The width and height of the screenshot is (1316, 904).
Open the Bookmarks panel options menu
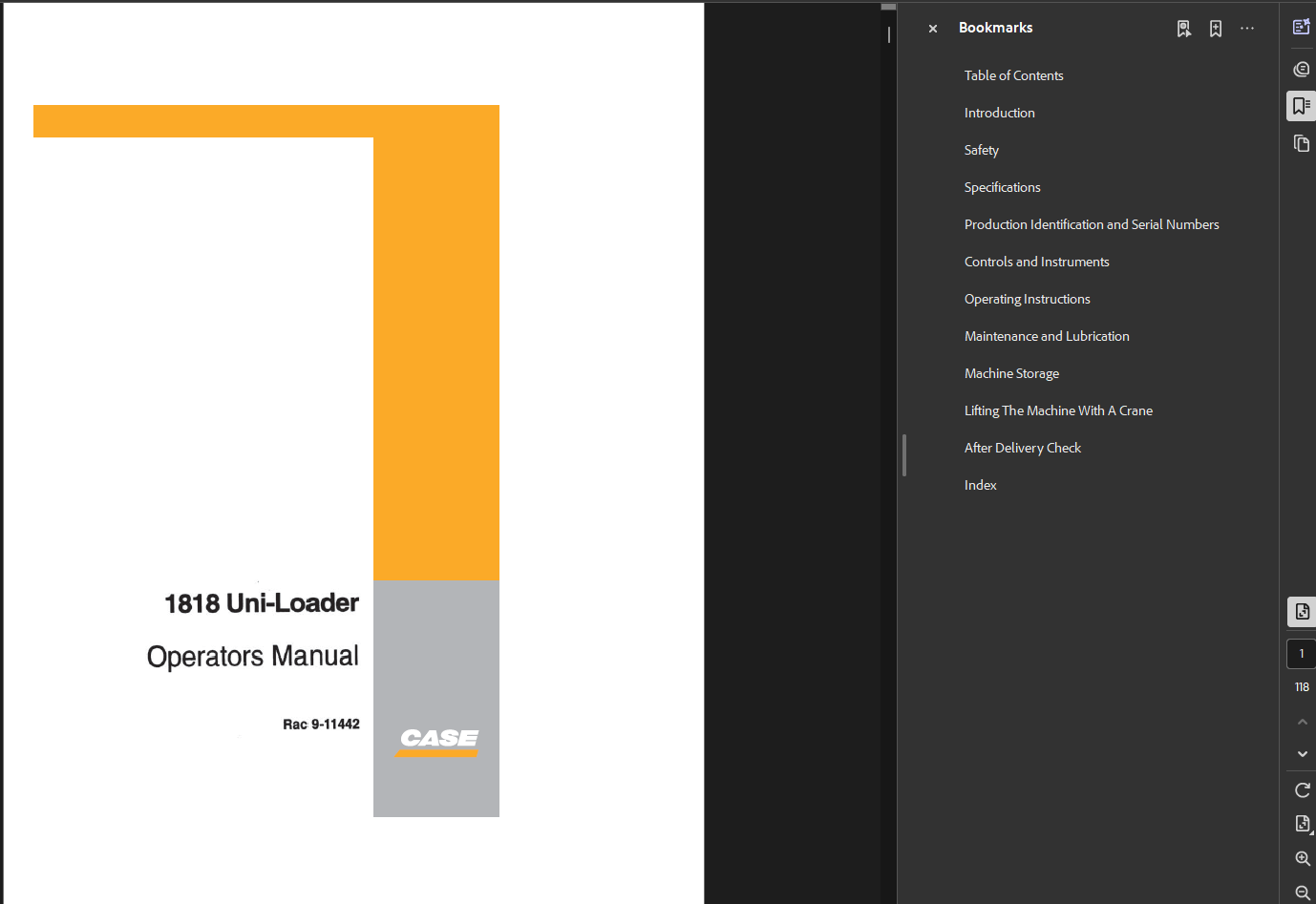point(1247,29)
